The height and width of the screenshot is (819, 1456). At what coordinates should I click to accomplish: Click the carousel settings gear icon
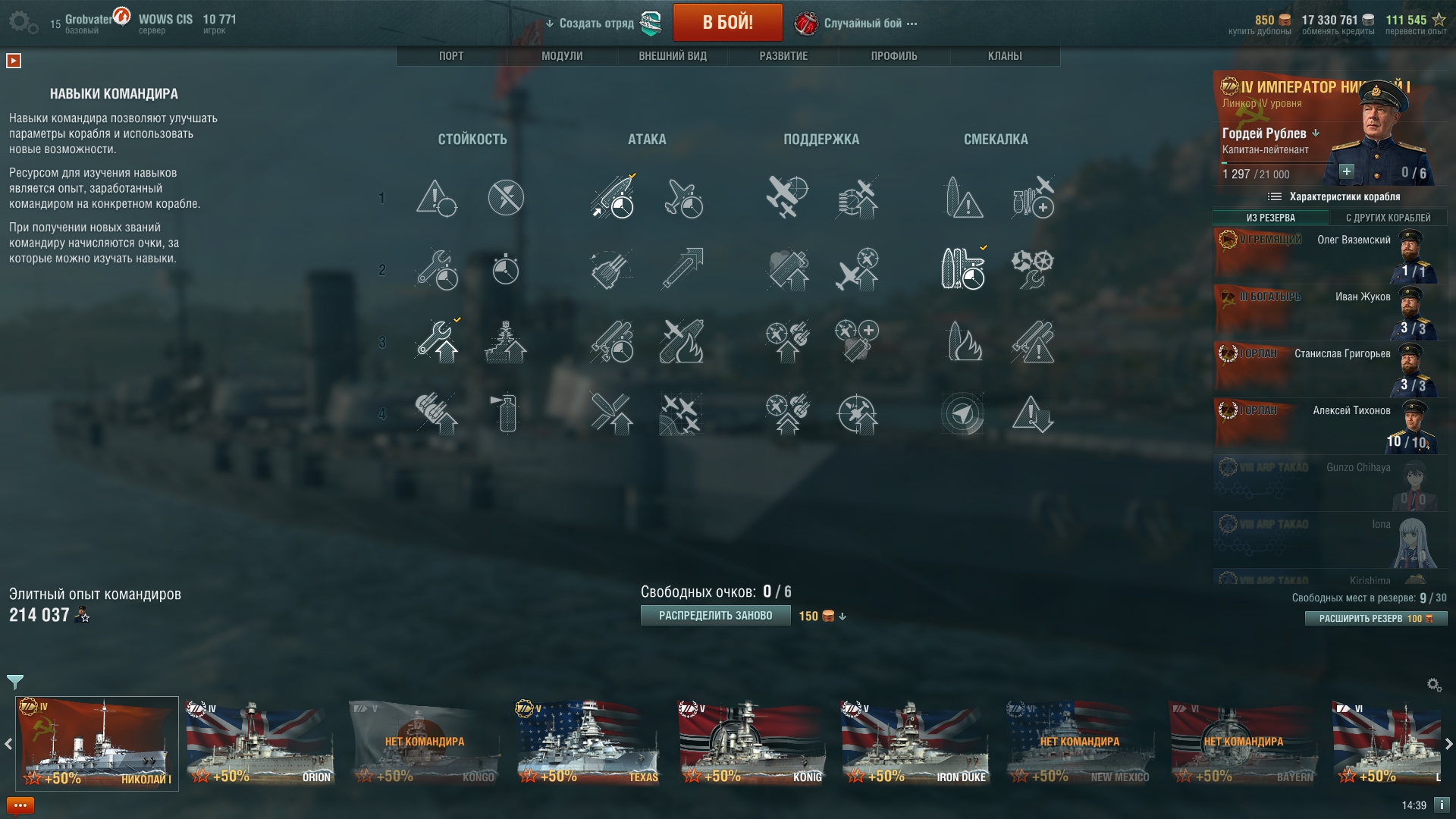pos(1434,685)
